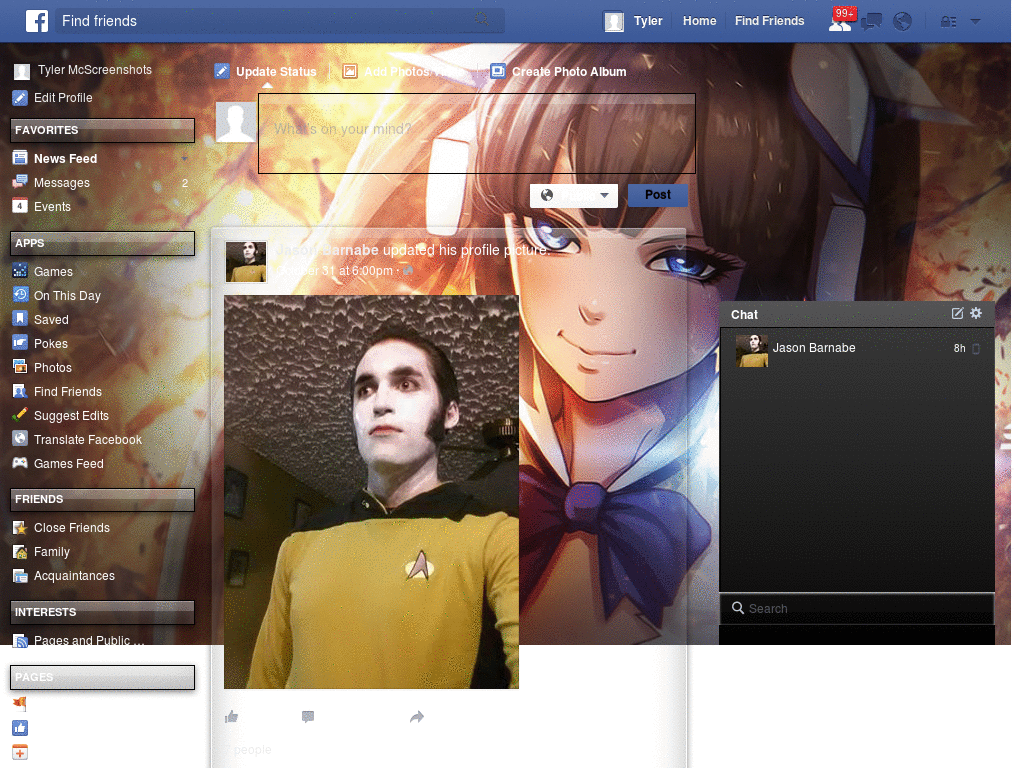Open chat with Jason Barnabe
Image resolution: width=1024 pixels, height=768 pixels.
pos(857,349)
